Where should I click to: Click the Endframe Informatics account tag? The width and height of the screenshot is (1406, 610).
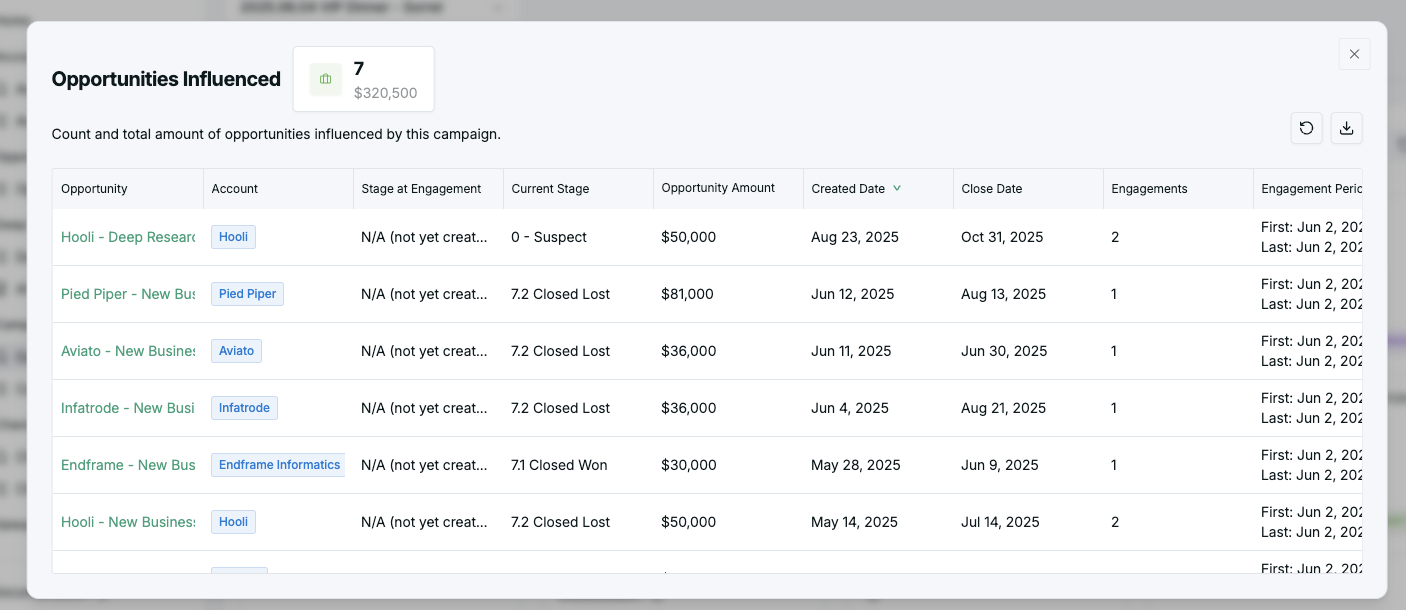279,465
